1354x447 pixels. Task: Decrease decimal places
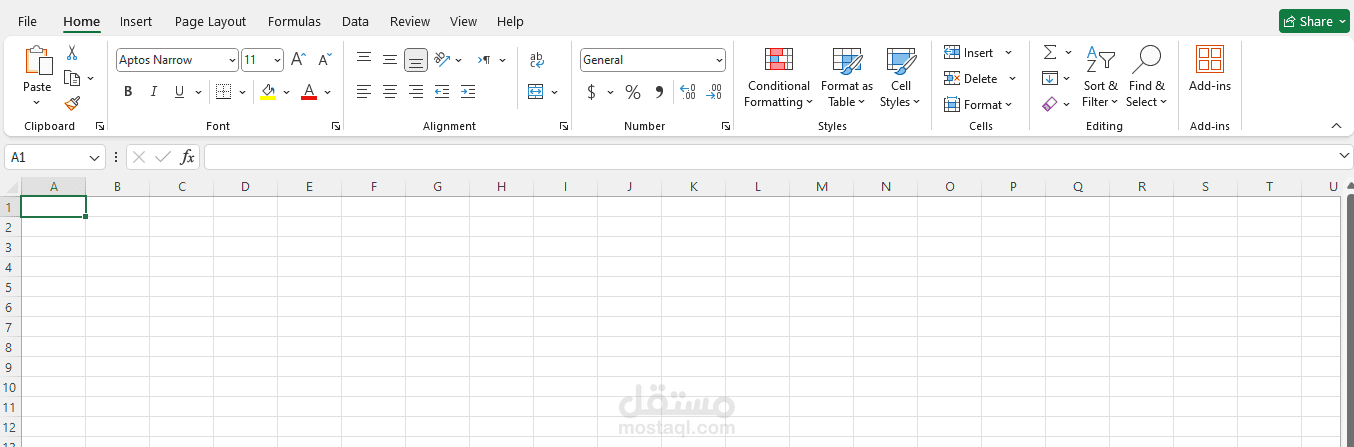pos(713,92)
